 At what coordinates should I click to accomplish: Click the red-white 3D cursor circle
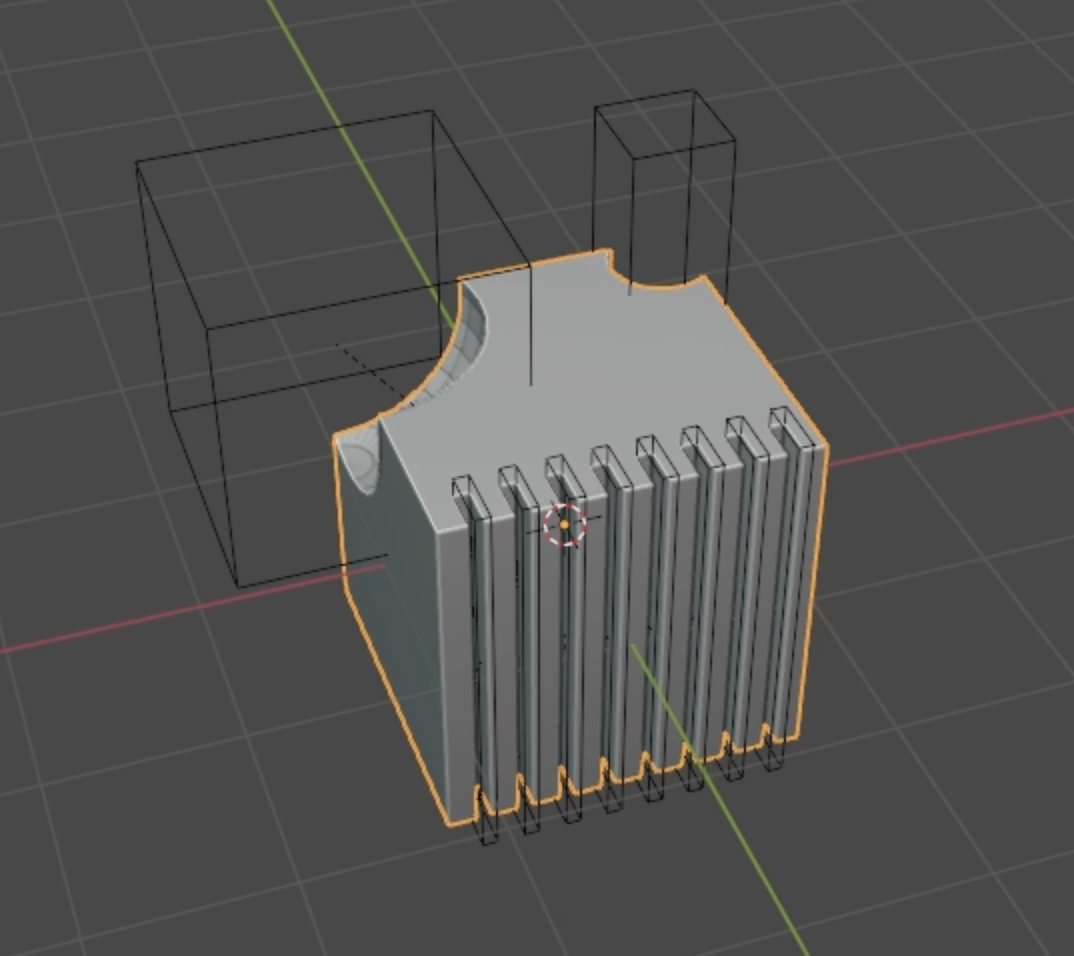click(x=564, y=525)
